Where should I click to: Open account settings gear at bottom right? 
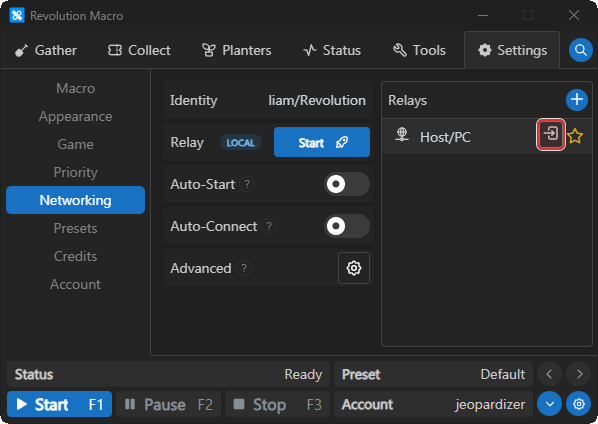point(579,404)
